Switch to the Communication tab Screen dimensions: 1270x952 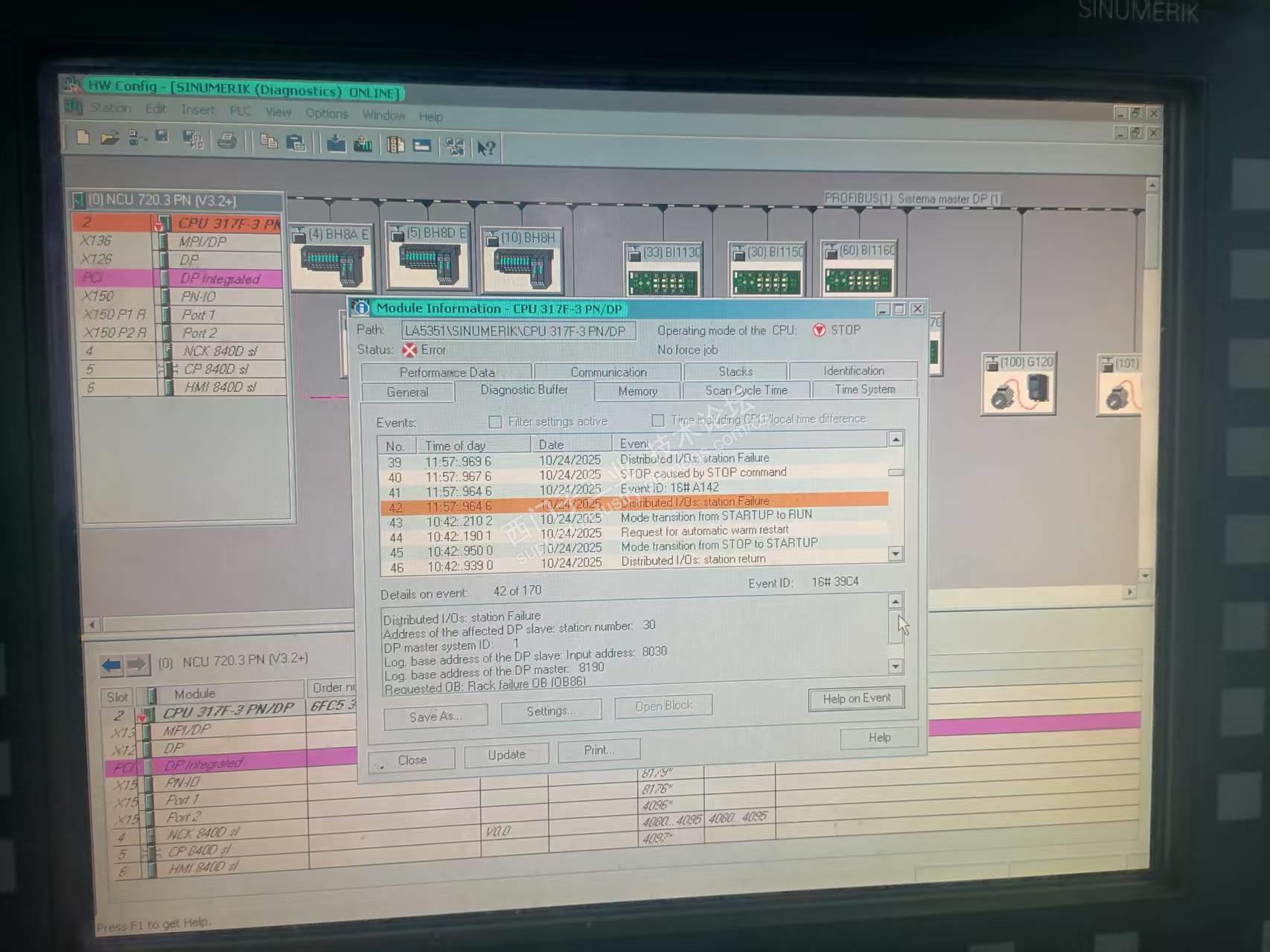tap(608, 371)
